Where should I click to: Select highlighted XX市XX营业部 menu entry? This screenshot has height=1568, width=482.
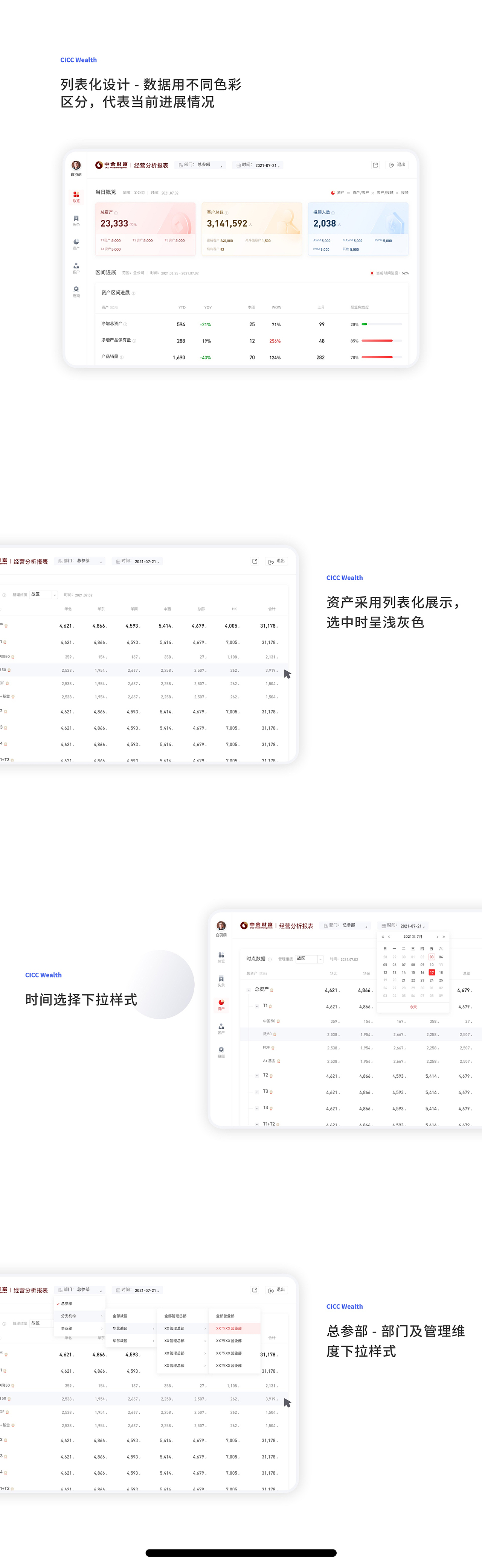235,1328
